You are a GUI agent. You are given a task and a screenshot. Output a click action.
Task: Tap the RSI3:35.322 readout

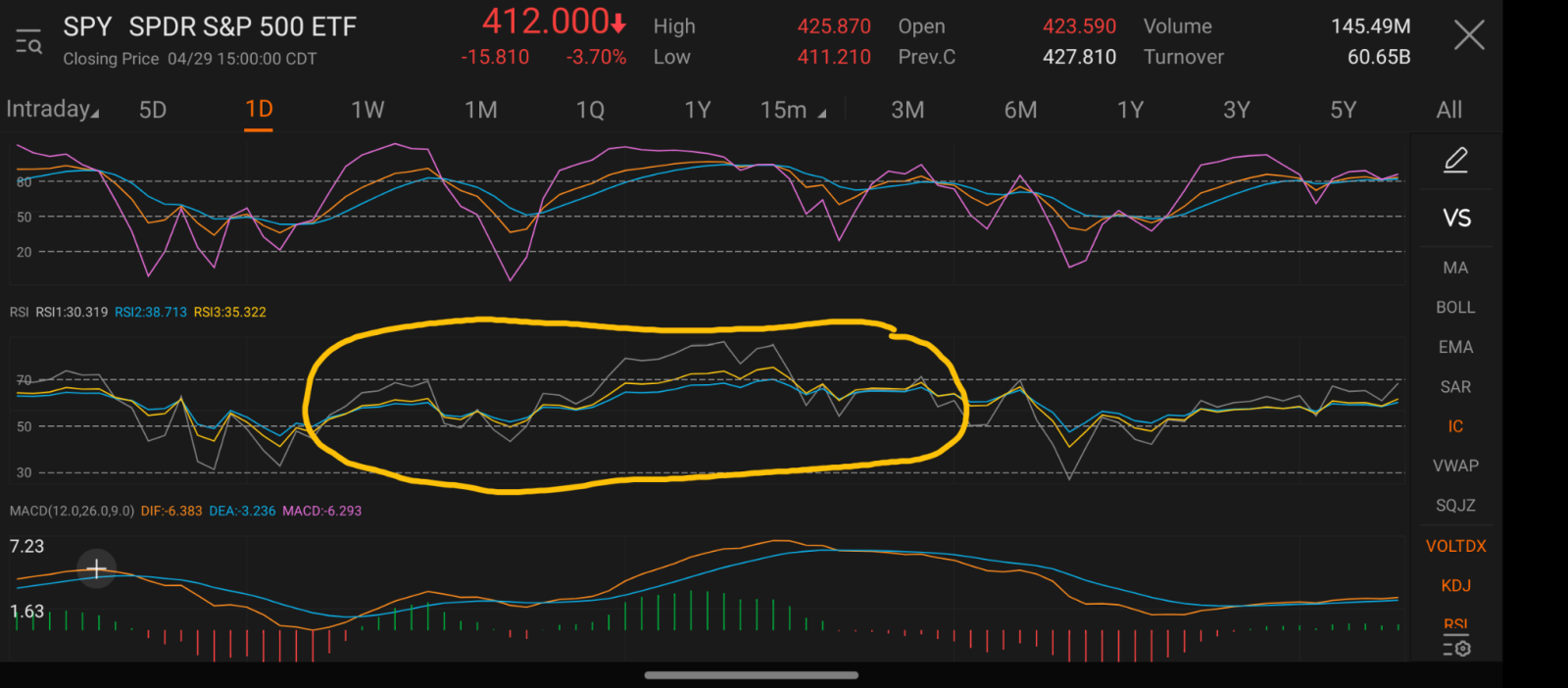tap(230, 312)
